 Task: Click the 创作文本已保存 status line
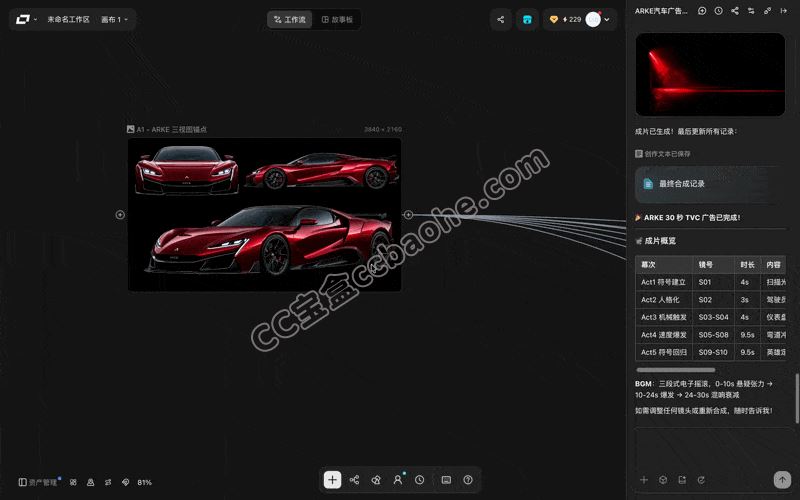[x=662, y=154]
